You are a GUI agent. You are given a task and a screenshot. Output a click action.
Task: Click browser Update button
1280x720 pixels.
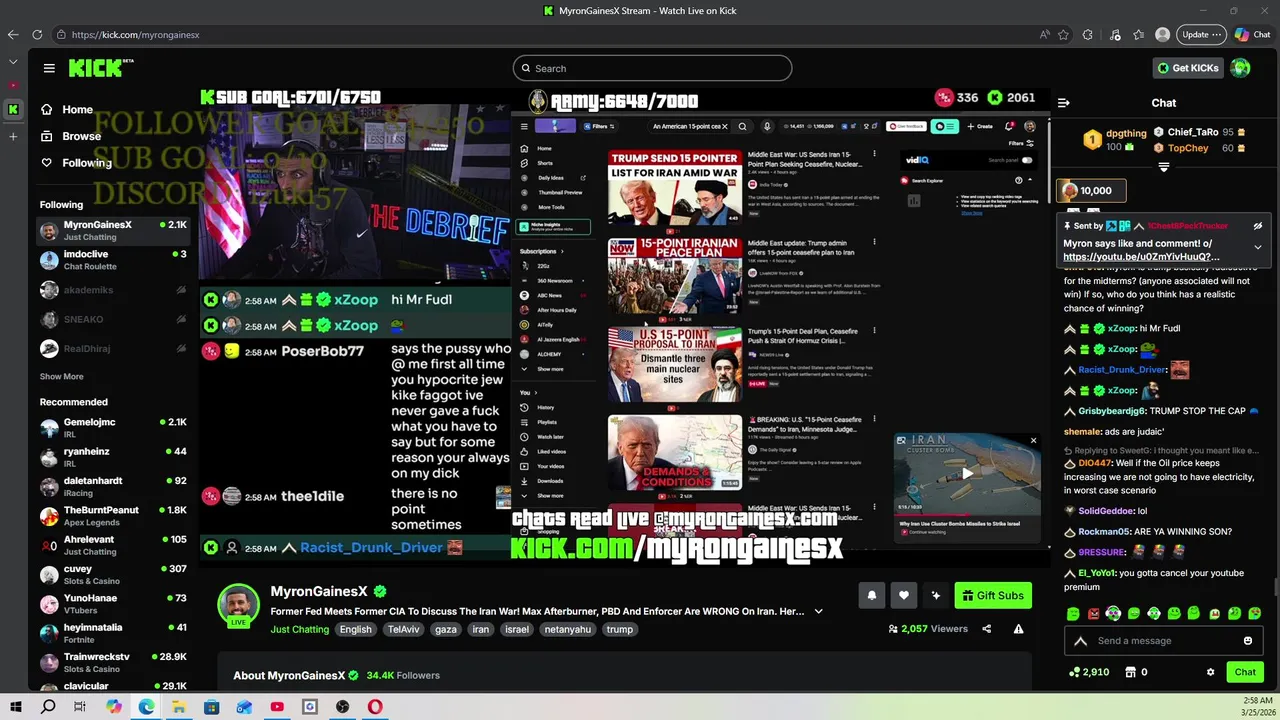[x=1201, y=34]
